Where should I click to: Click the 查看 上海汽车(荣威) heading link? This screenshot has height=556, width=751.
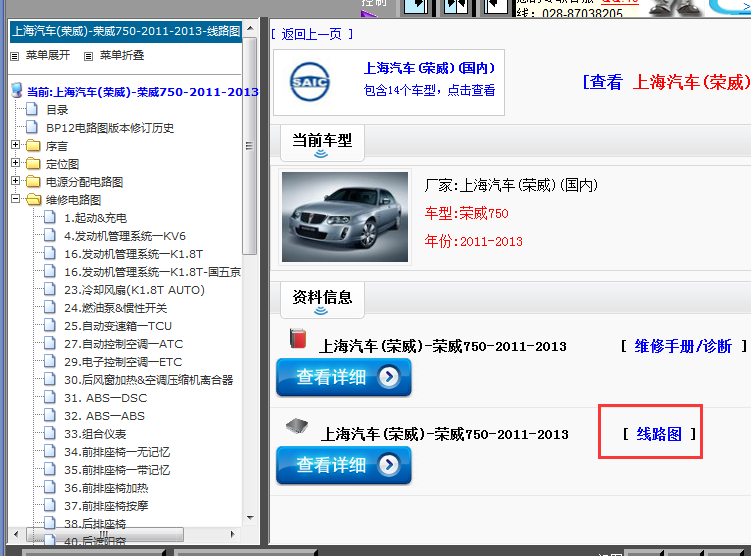pyautogui.click(x=666, y=82)
